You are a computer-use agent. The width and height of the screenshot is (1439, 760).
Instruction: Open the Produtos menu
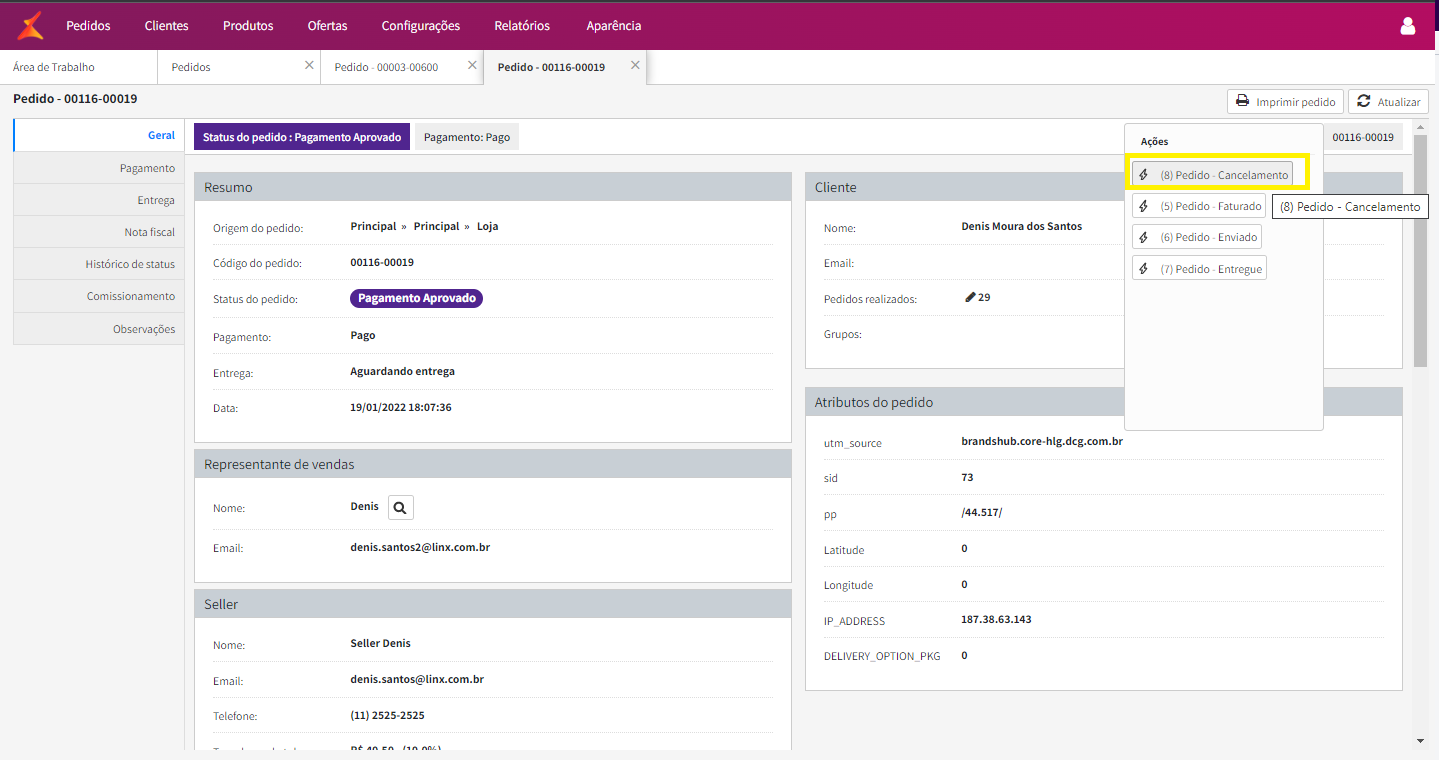pyautogui.click(x=248, y=26)
